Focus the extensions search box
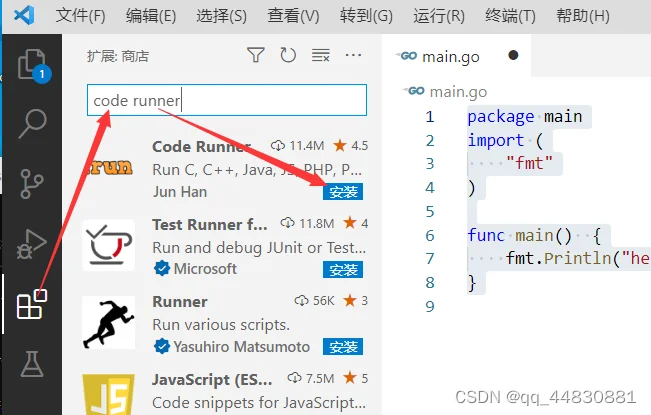Screen dimensions: 651x415 pos(227,100)
